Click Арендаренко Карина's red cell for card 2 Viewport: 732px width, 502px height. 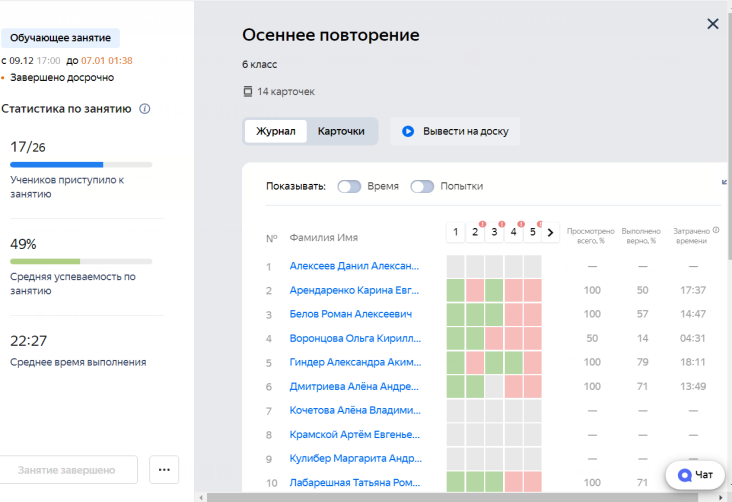point(475,290)
